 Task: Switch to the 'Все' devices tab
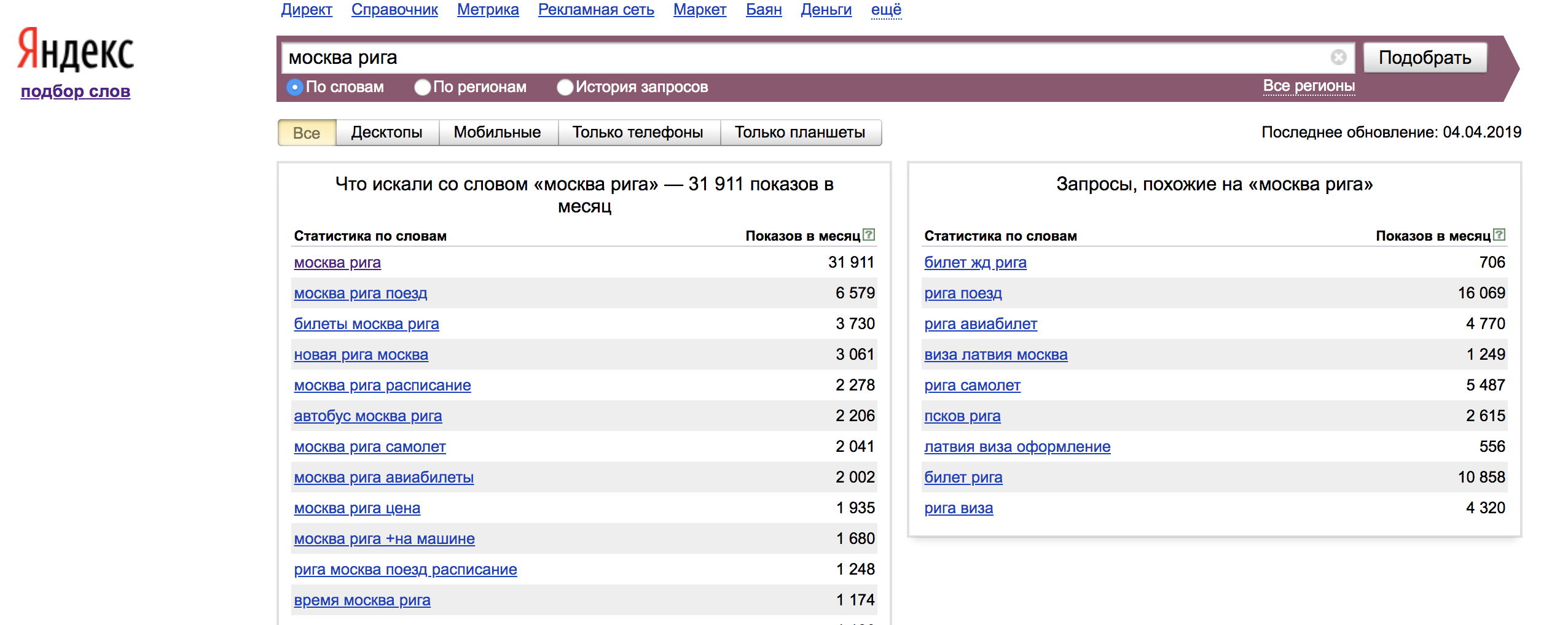click(x=307, y=133)
